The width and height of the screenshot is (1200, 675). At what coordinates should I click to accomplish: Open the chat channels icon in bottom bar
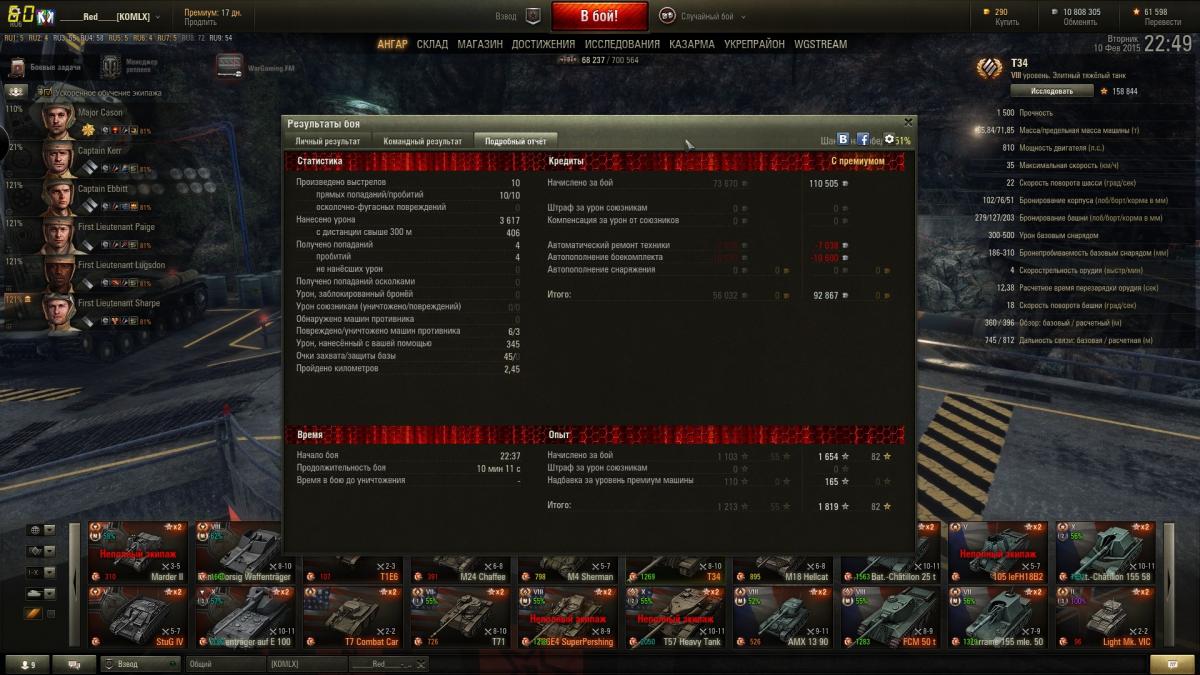[x=74, y=664]
